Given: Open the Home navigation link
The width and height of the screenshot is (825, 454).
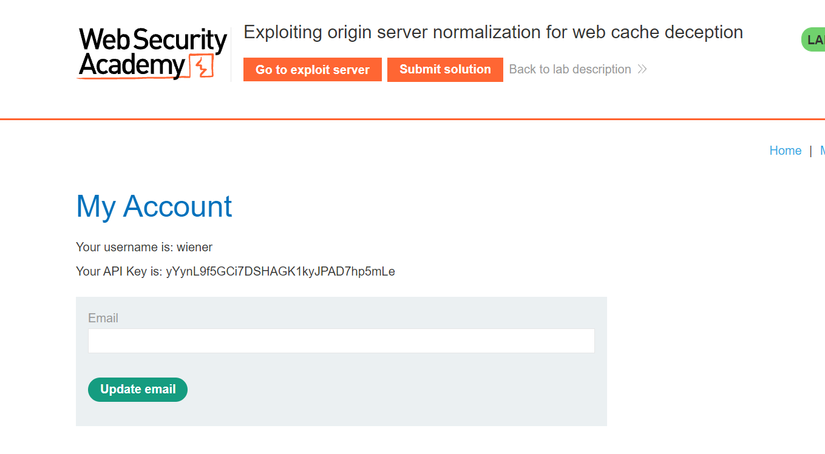Looking at the screenshot, I should point(785,151).
